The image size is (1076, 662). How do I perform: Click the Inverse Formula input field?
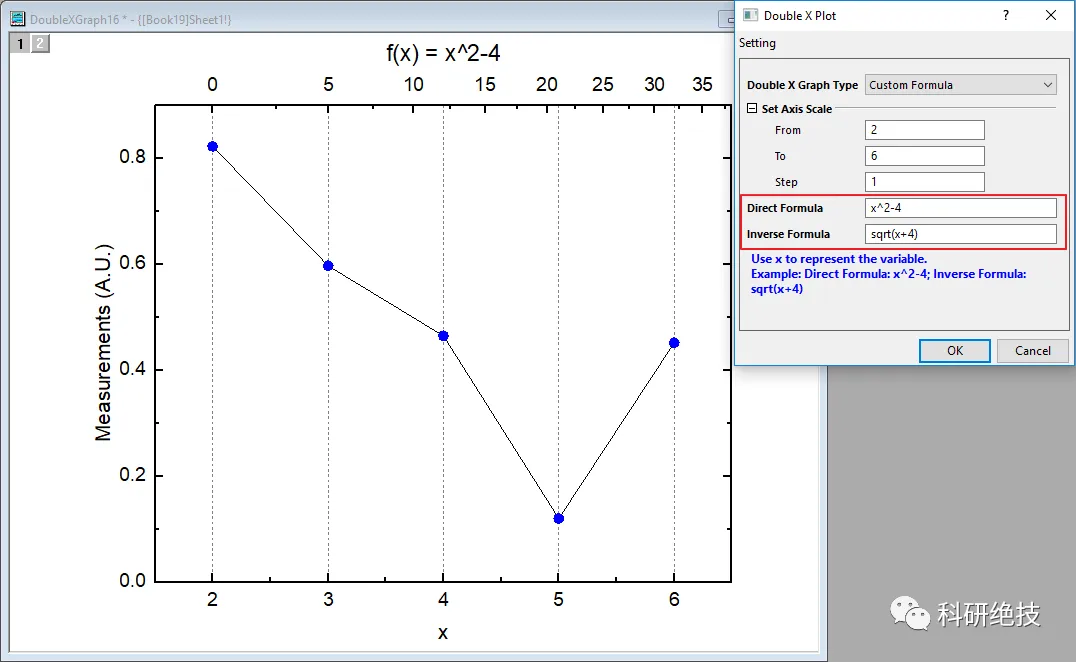(x=960, y=234)
